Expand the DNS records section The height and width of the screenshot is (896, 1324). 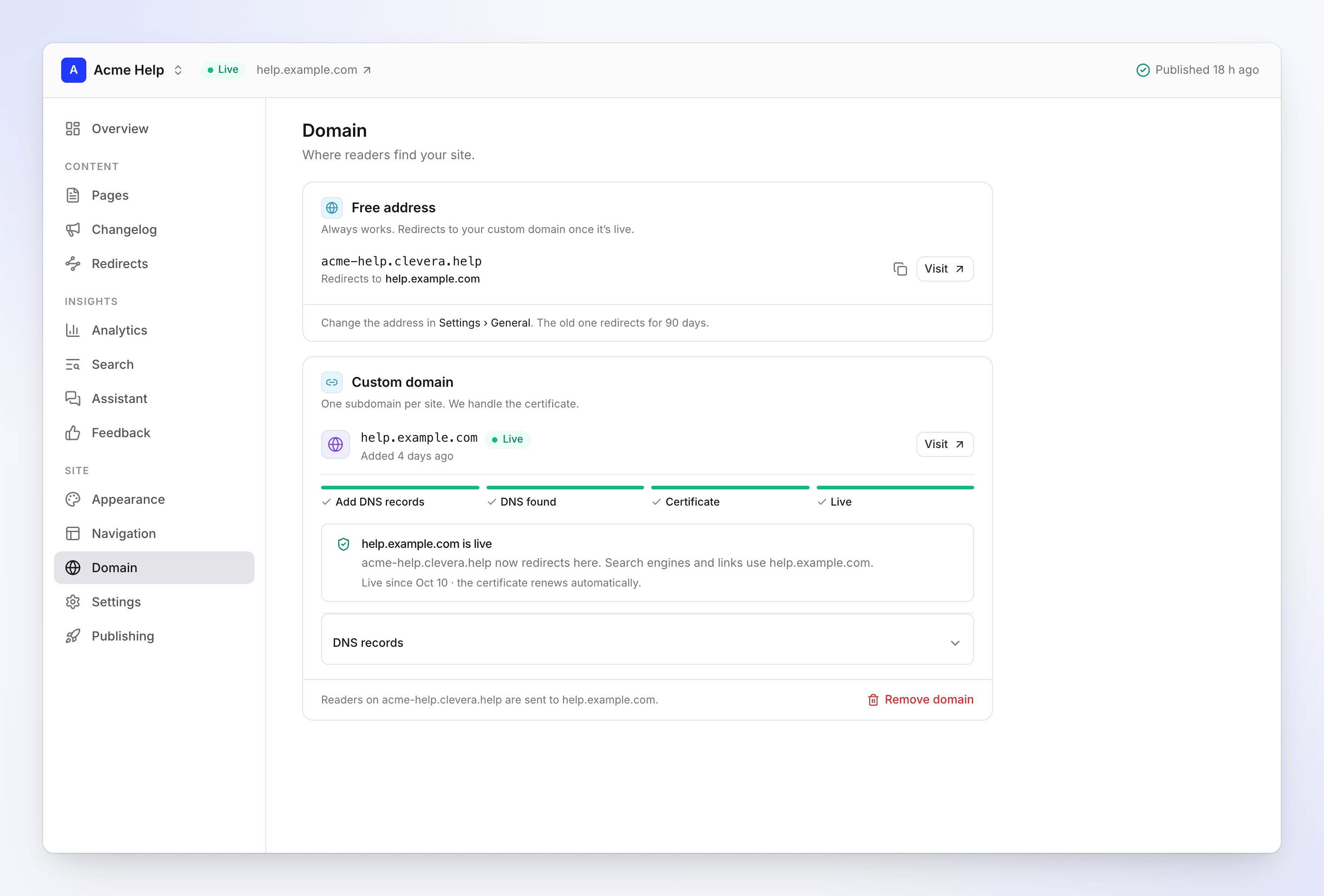point(647,643)
